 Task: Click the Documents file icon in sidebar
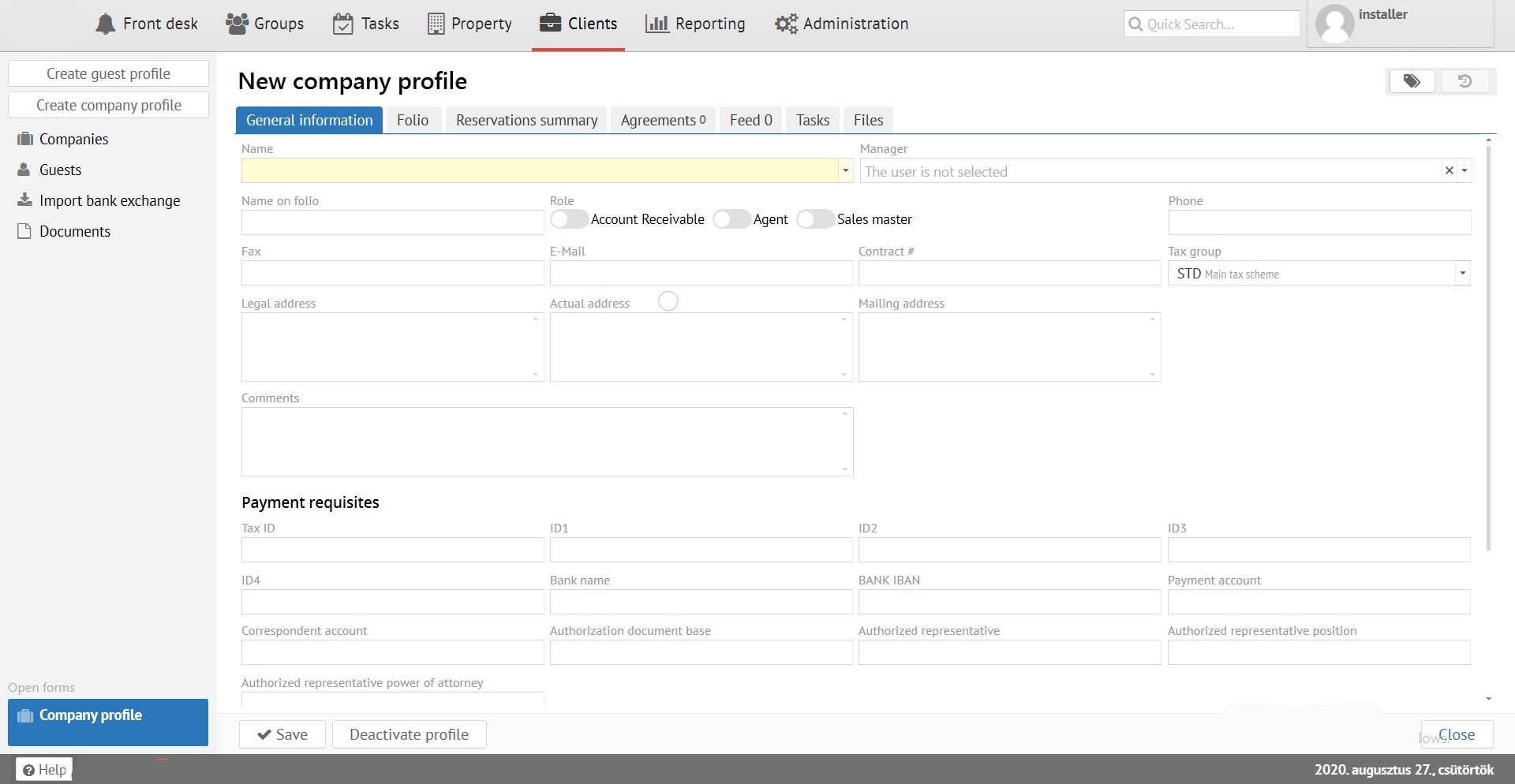[x=24, y=231]
